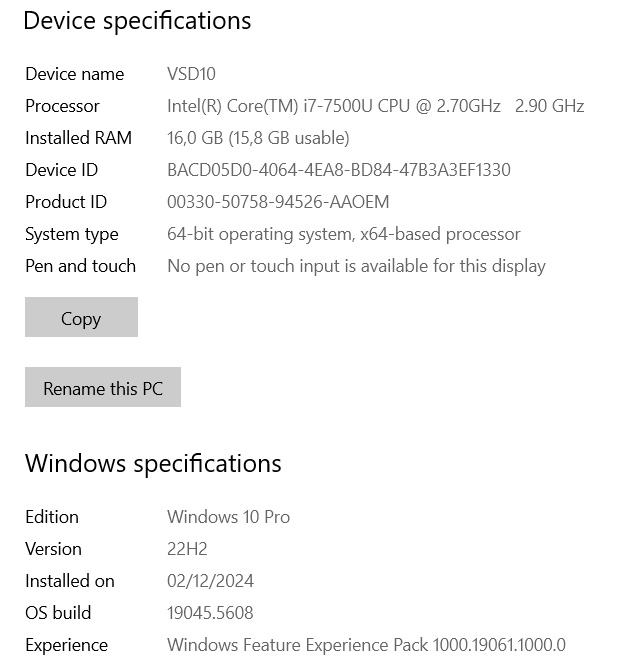Click the installed on date 02/12/2024
636x672 pixels.
point(210,581)
